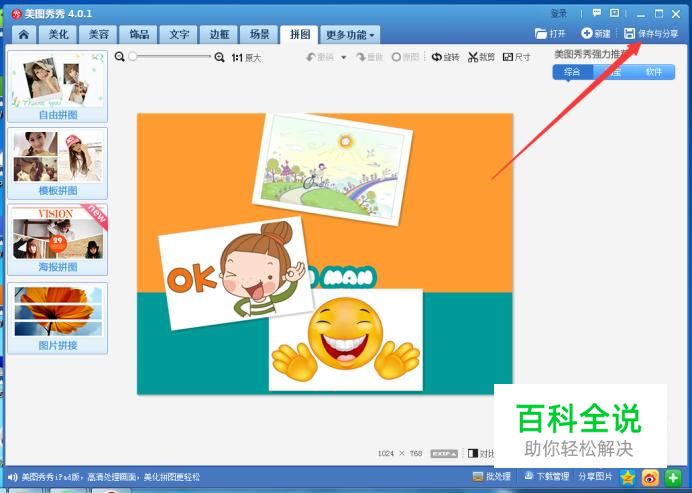Click the landscape photo in collage

click(x=333, y=169)
